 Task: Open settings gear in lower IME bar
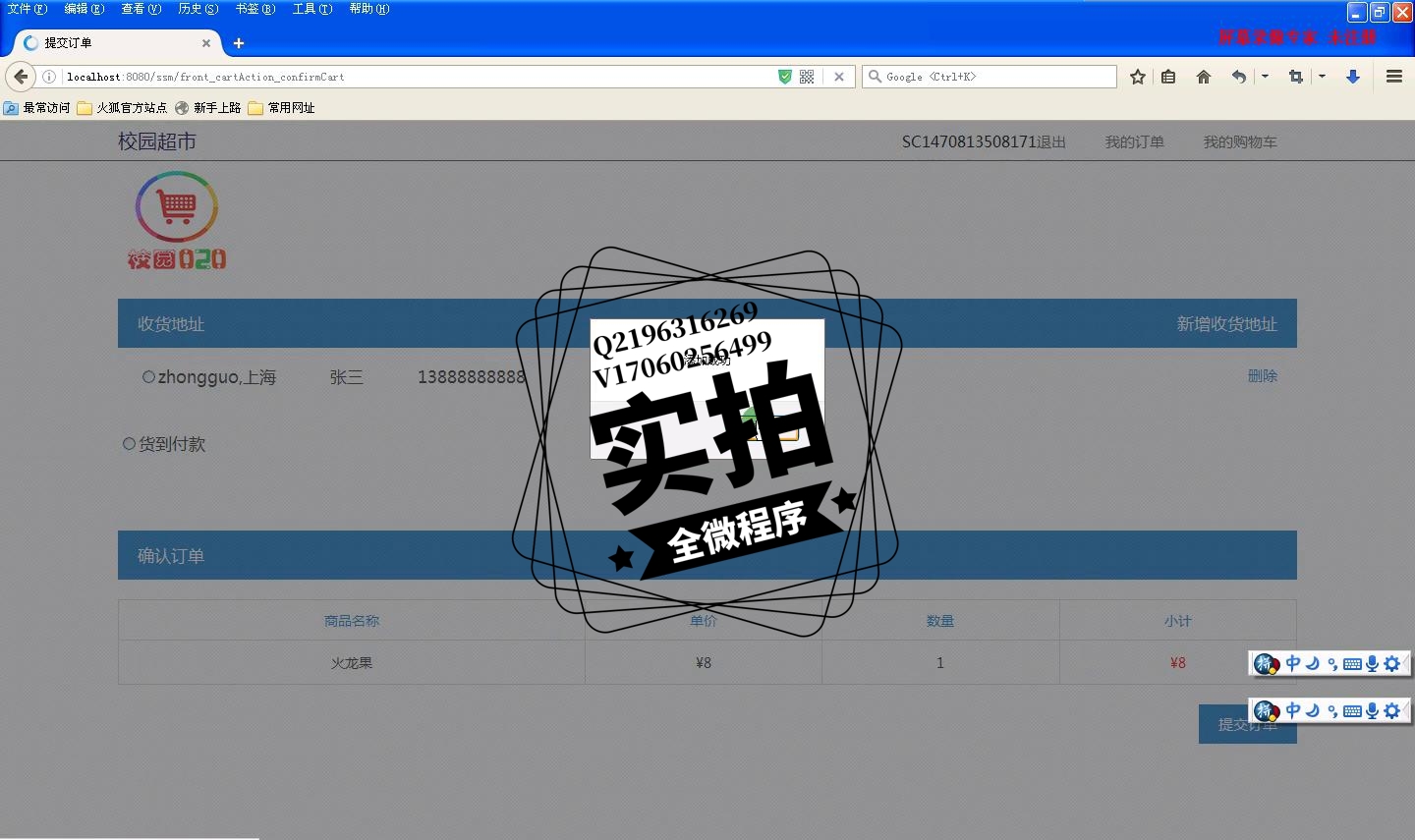pyautogui.click(x=1391, y=710)
